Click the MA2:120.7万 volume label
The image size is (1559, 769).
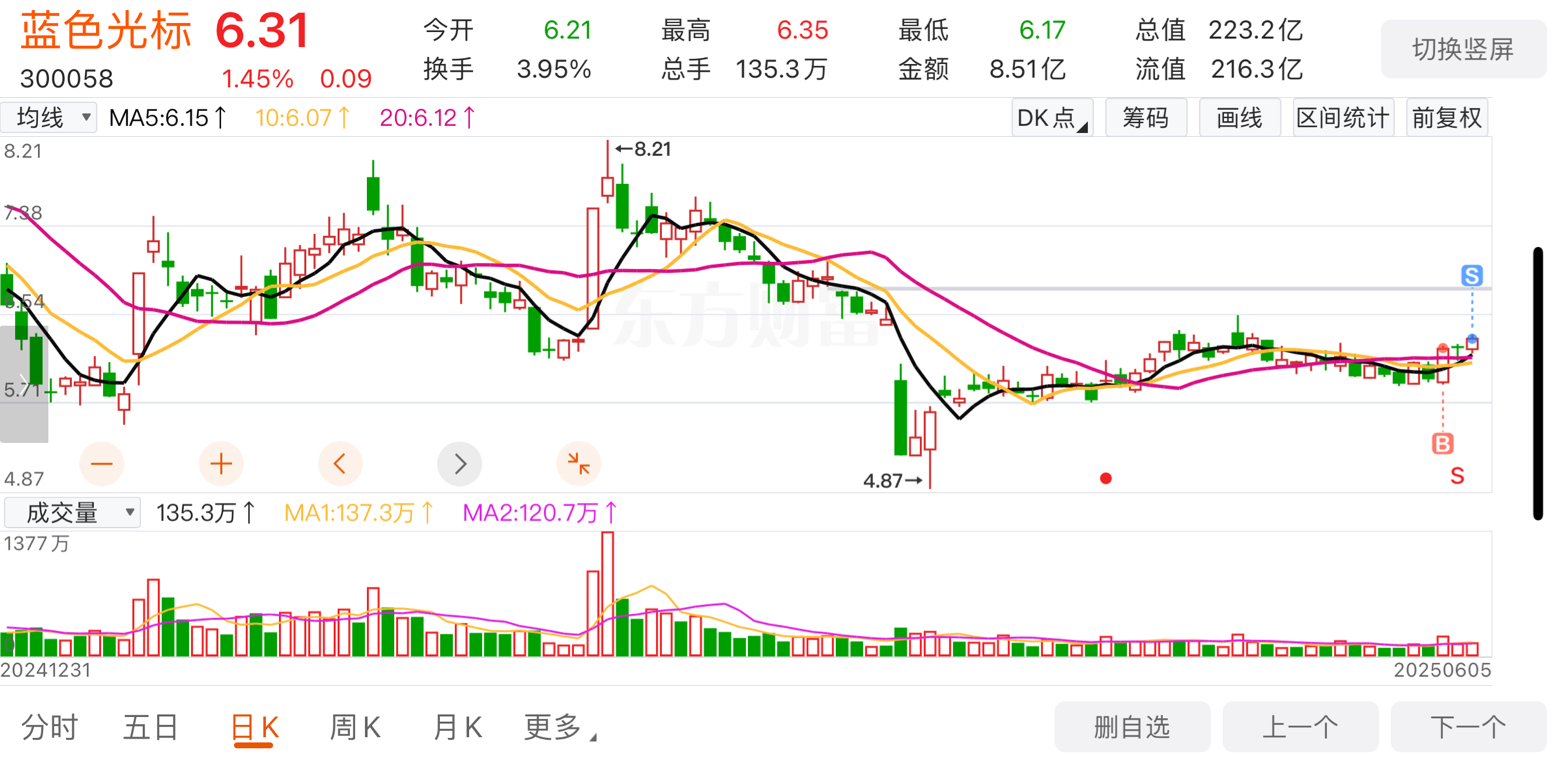coord(541,513)
